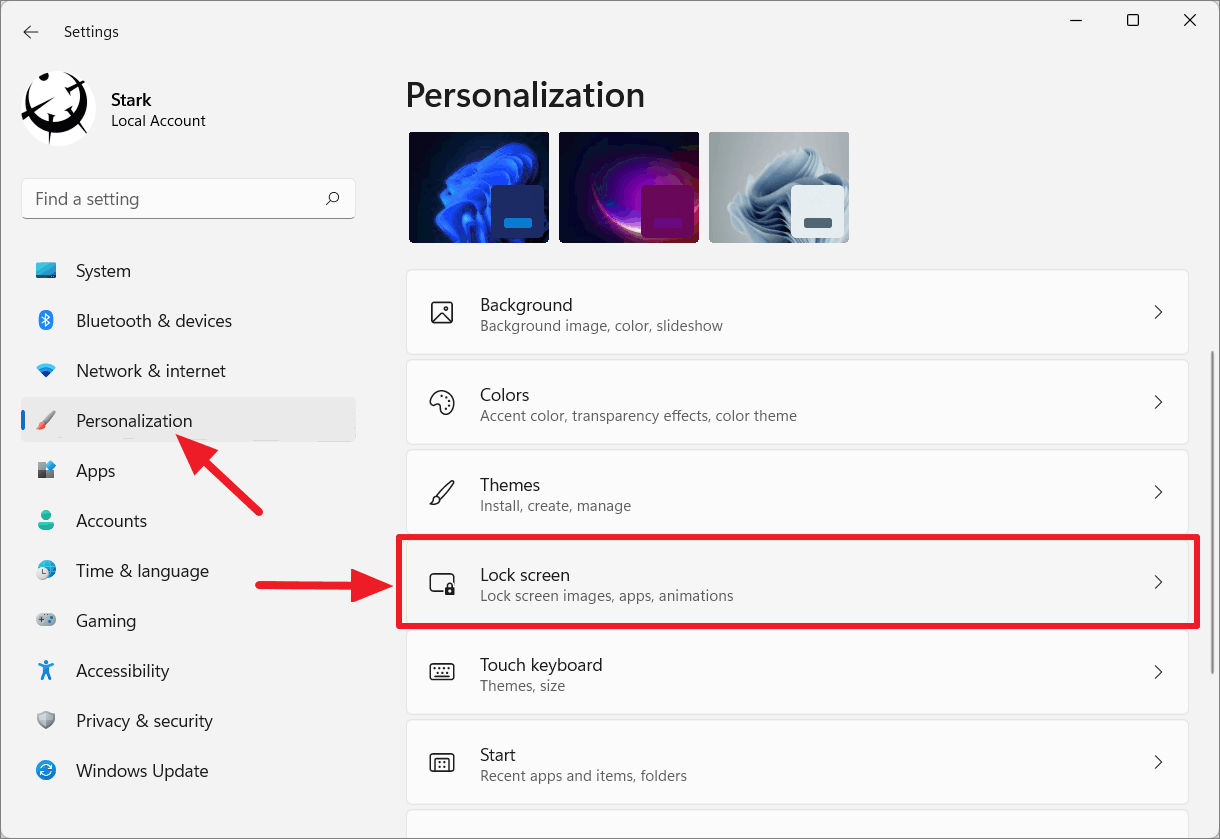Click the Gaming controller icon

46,621
